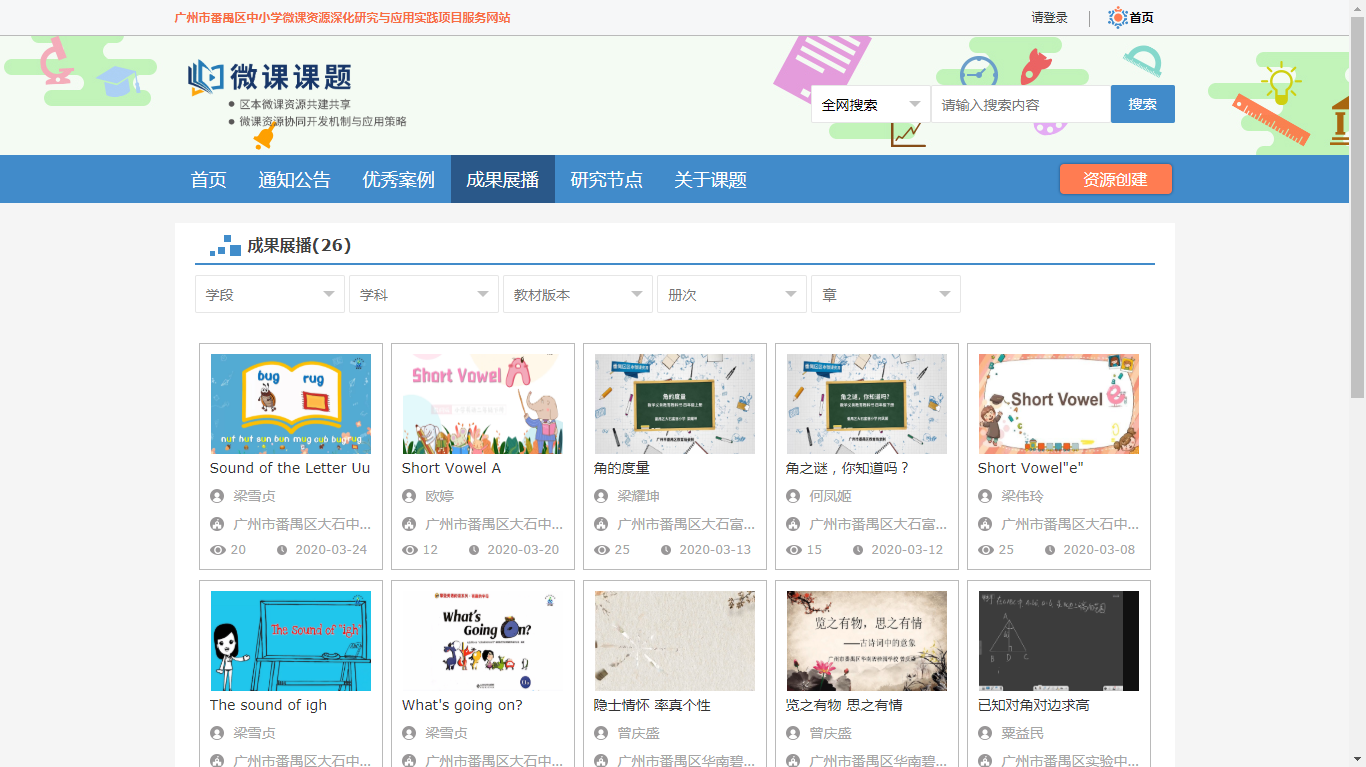Click author icon beside 何凤姬
The height and width of the screenshot is (767, 1366).
793,496
